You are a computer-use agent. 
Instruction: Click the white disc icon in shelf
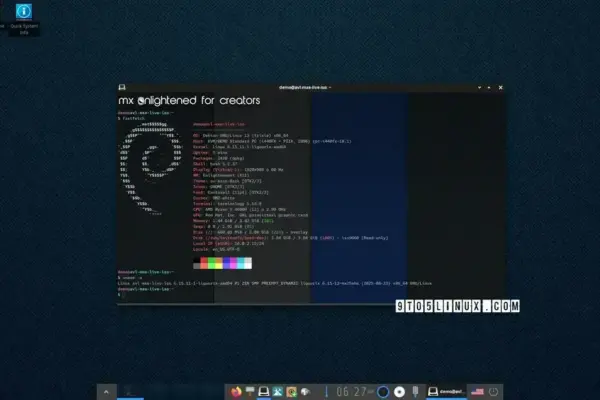pos(399,392)
